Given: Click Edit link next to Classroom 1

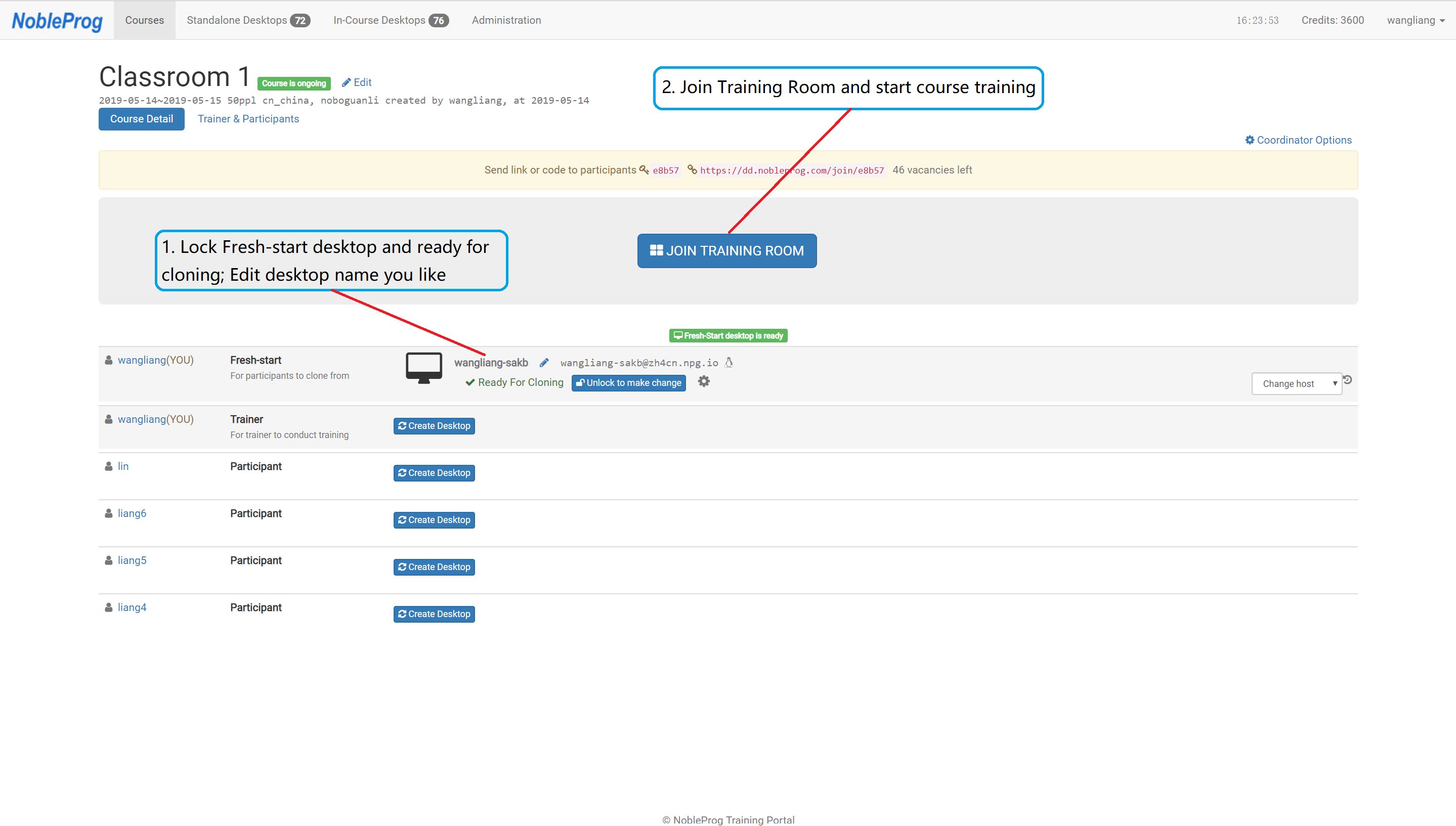Looking at the screenshot, I should tap(357, 83).
